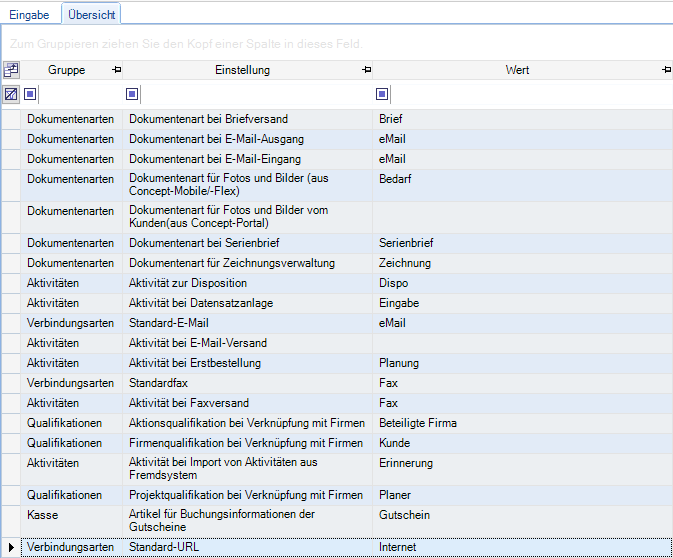This screenshot has height=558, width=673.
Task: Open filter operator for Gruppe column
Action: click(32, 94)
